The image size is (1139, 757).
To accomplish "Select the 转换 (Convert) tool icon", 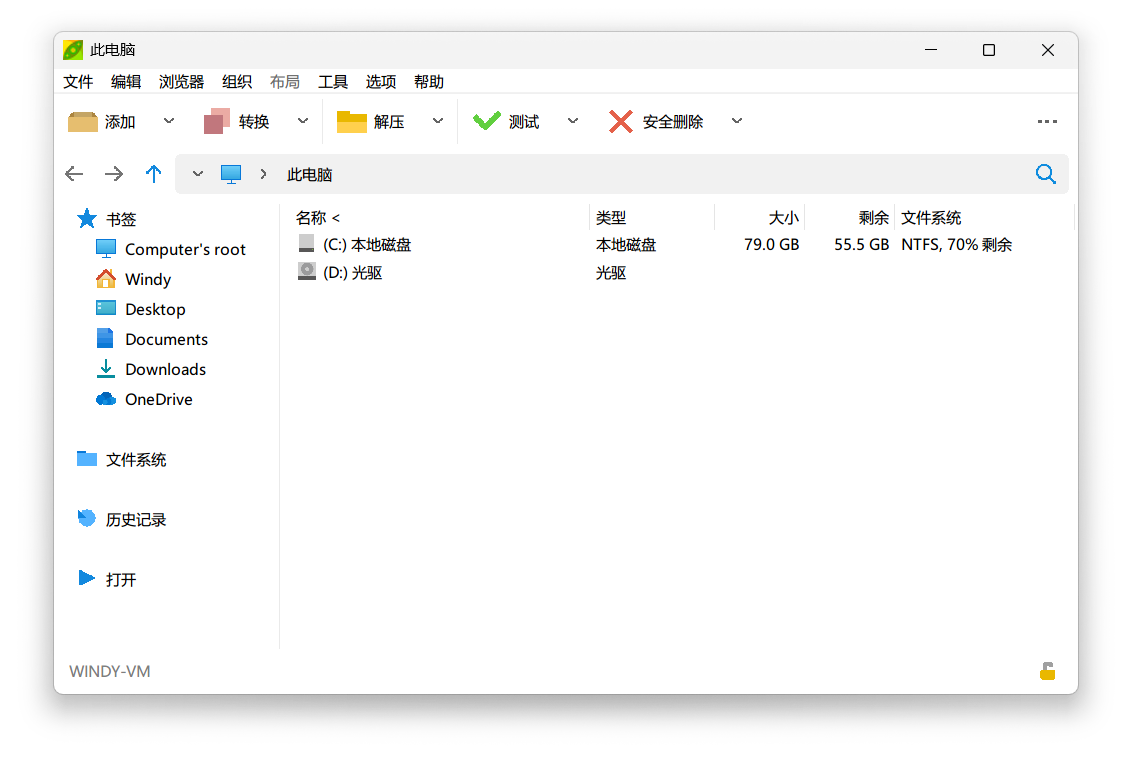I will [x=216, y=121].
